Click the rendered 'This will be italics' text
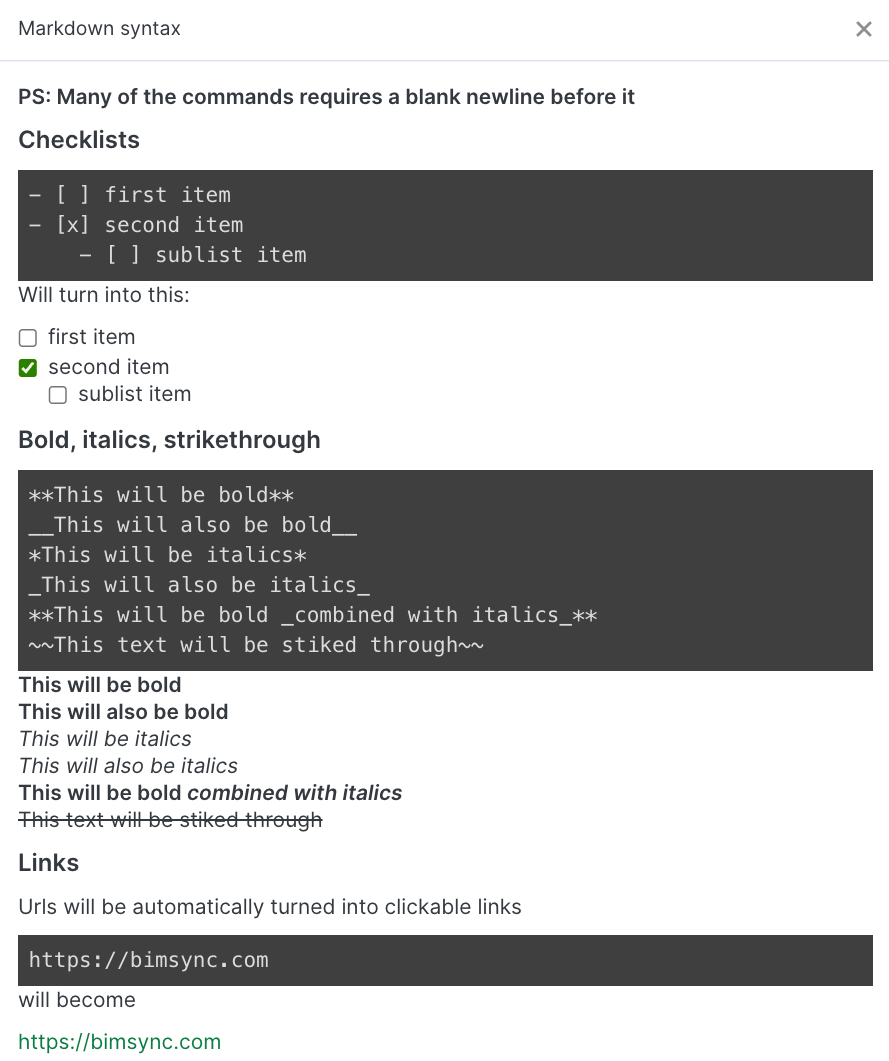The height and width of the screenshot is (1061, 889). pos(105,739)
